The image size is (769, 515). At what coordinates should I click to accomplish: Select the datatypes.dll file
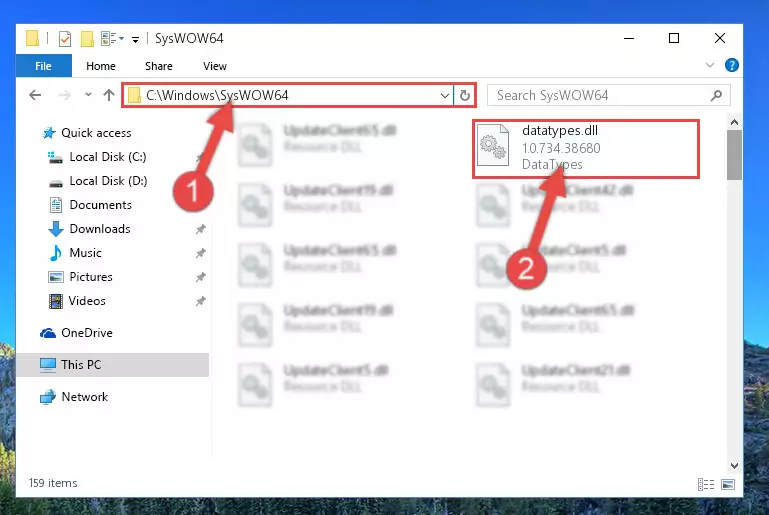(x=586, y=149)
